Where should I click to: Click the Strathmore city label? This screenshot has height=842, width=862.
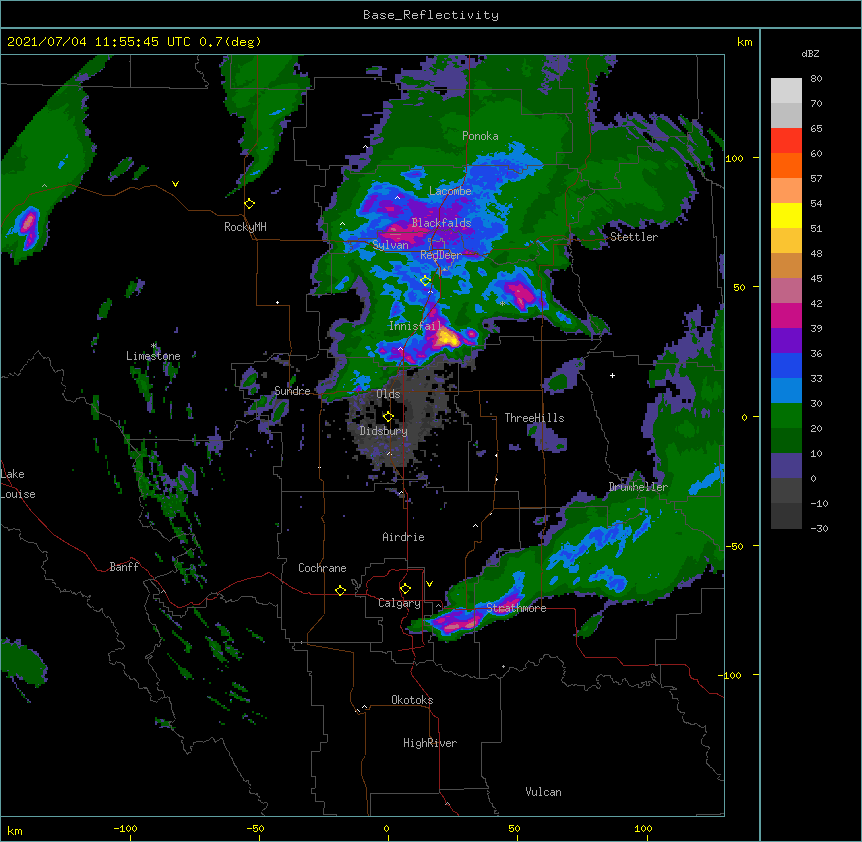click(516, 608)
